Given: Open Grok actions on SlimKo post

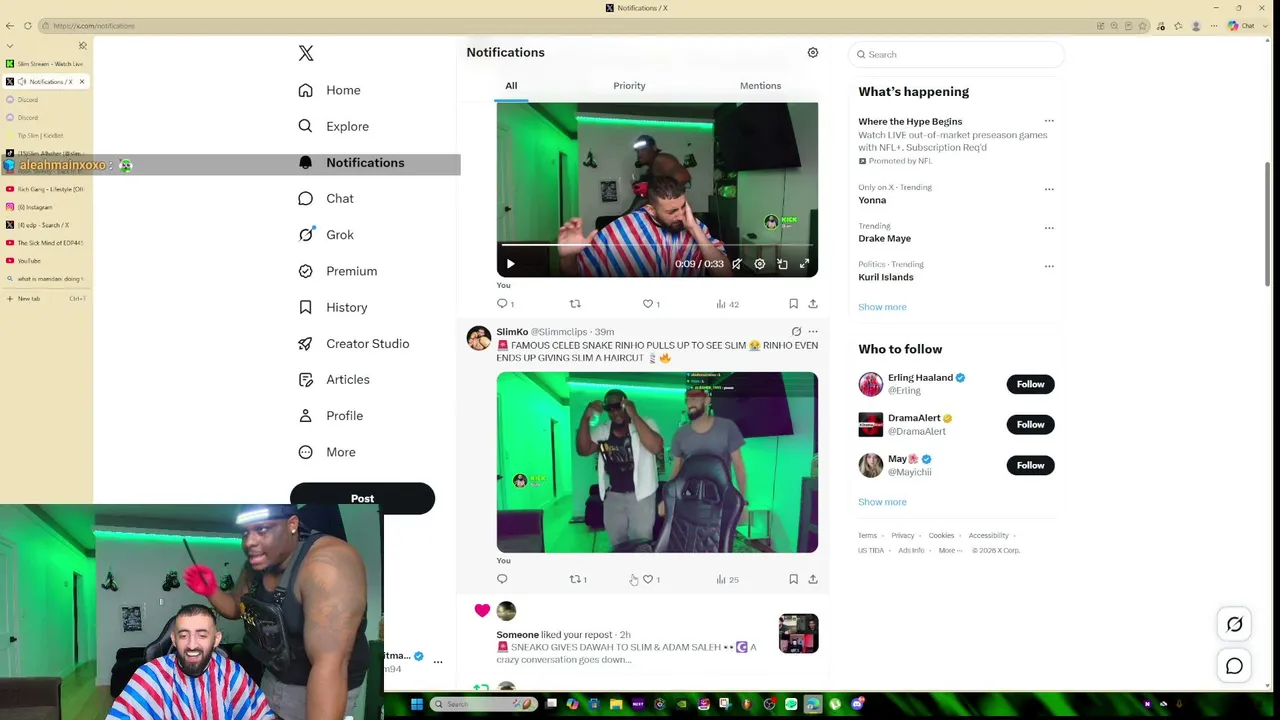Looking at the screenshot, I should point(796,332).
